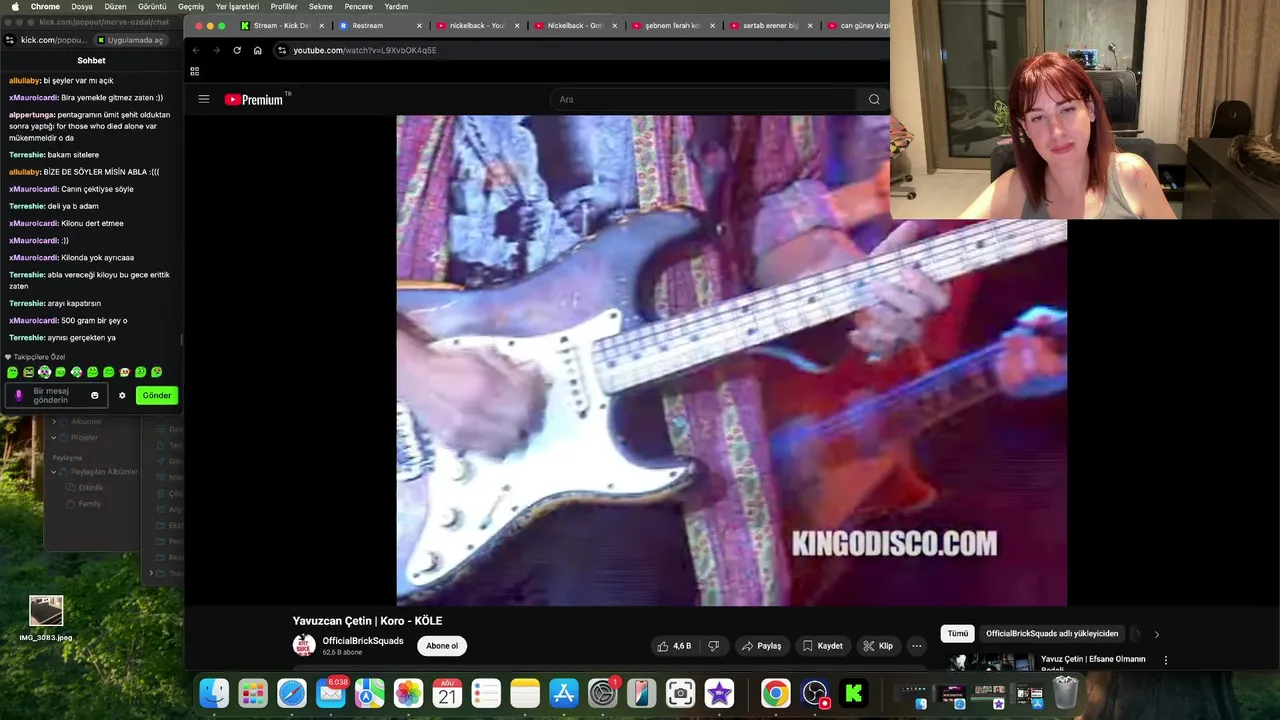
Task: Open Launchpad from the Dock
Action: pos(253,693)
